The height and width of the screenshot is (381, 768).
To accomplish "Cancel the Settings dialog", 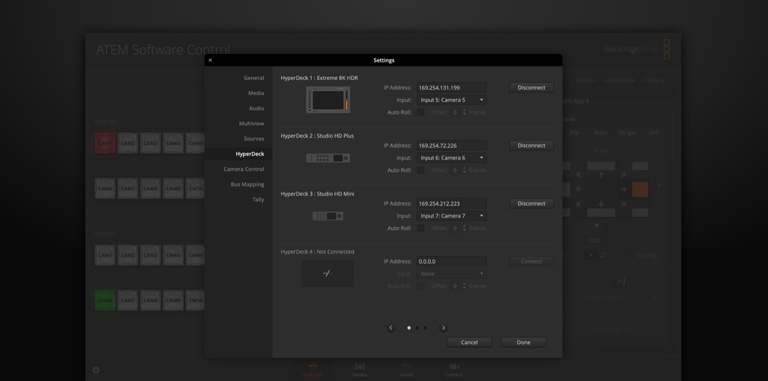I will [469, 342].
